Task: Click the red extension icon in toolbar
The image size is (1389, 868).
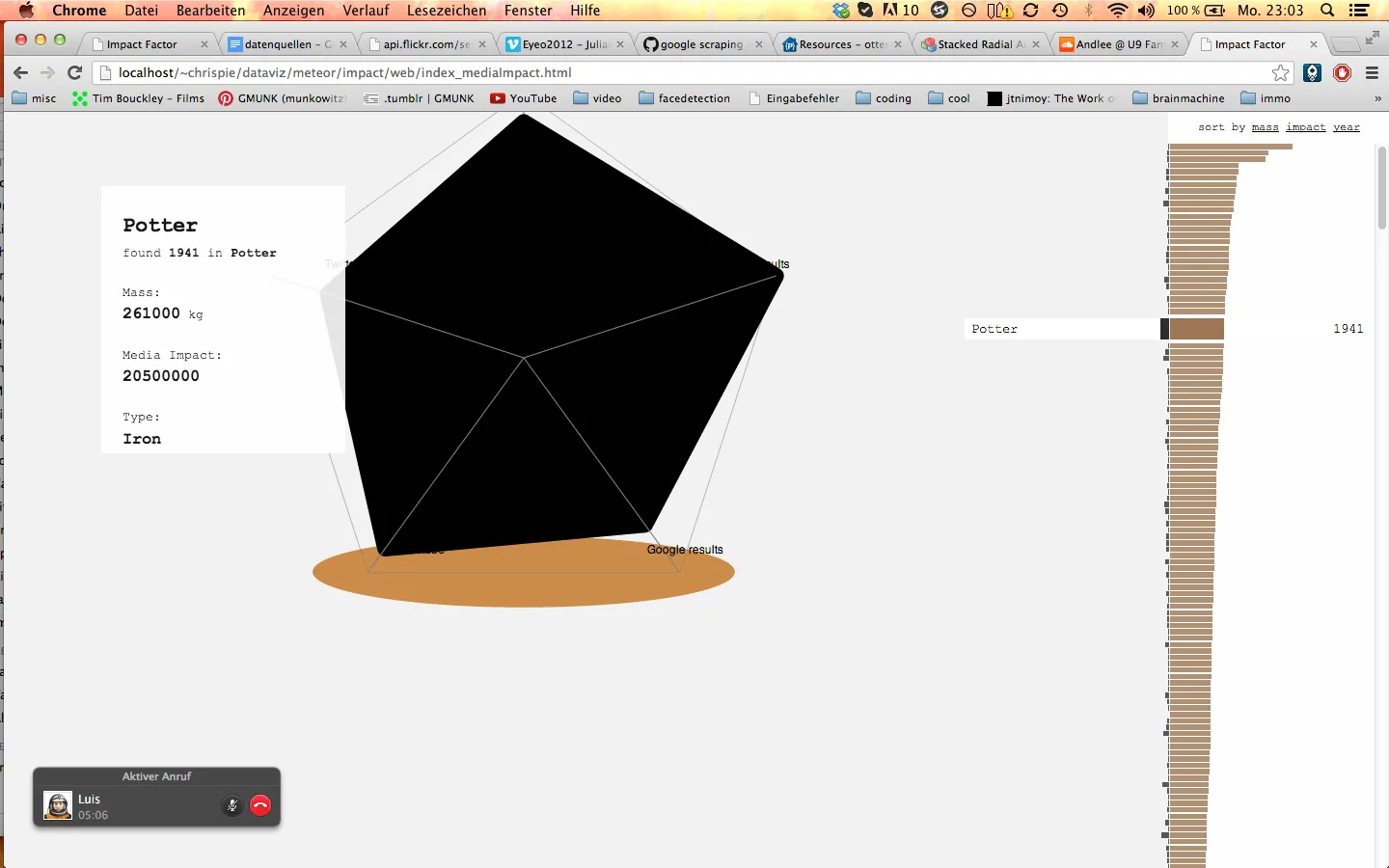Action: tap(1342, 72)
